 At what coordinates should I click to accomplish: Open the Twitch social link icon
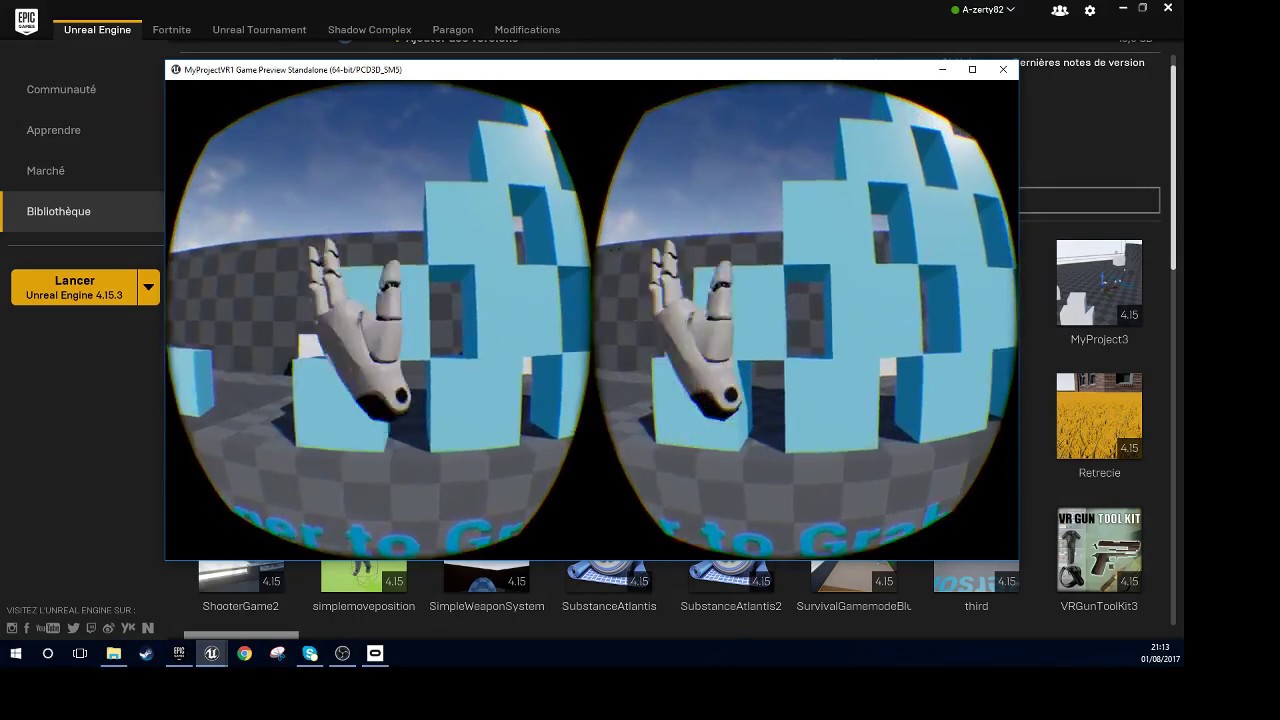pyautogui.click(x=91, y=628)
